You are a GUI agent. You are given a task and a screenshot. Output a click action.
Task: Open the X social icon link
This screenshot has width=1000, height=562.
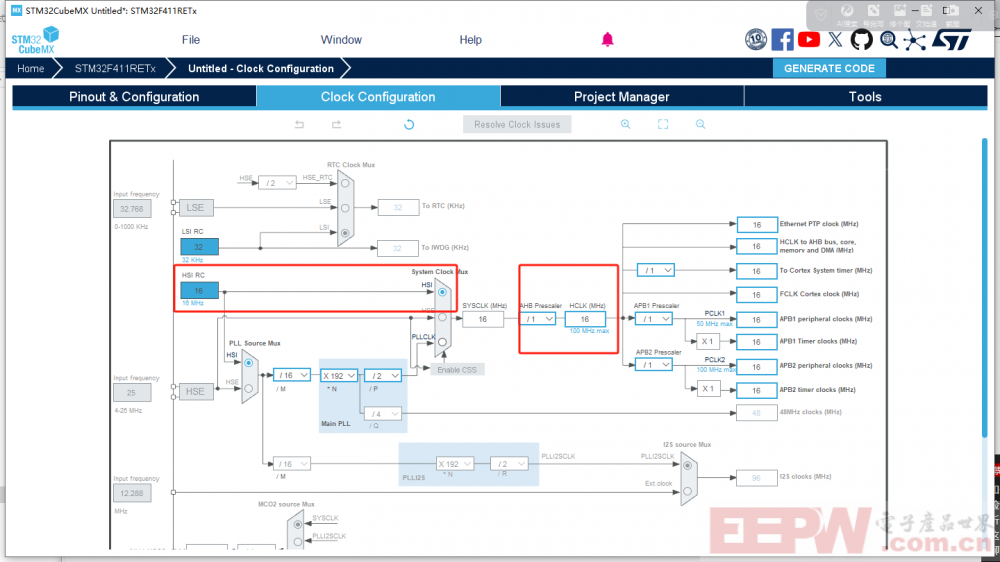835,40
